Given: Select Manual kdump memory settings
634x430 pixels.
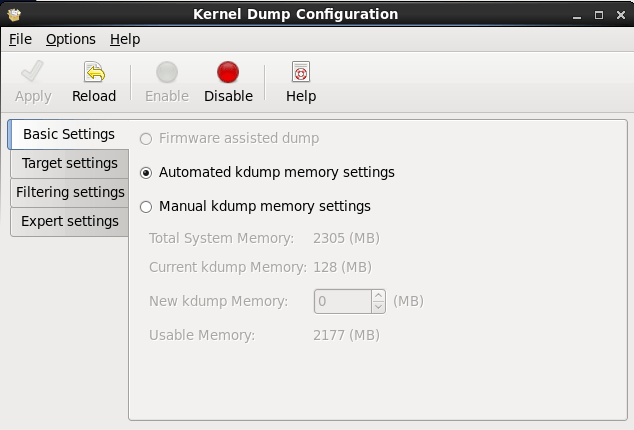Looking at the screenshot, I should (x=147, y=206).
